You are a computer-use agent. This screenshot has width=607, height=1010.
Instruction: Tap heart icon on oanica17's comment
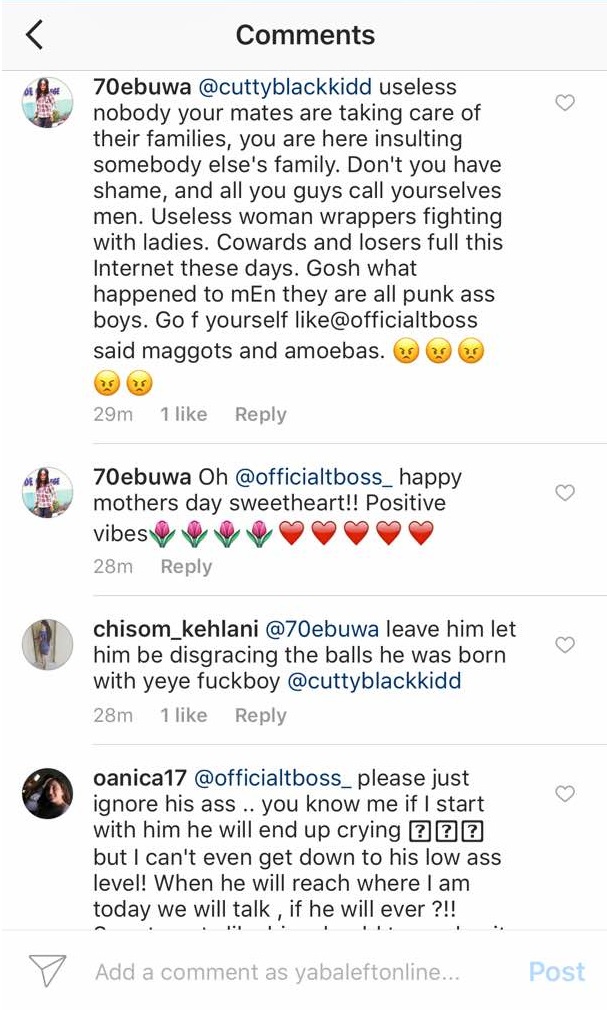coord(565,793)
